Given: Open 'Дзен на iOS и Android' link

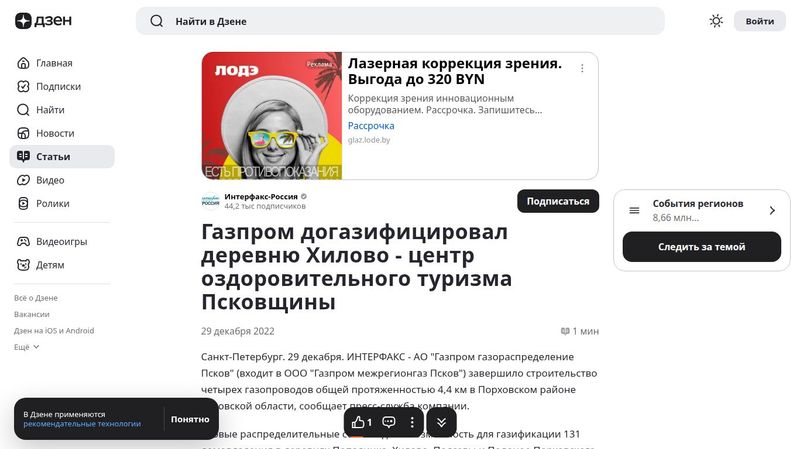Looking at the screenshot, I should (54, 331).
